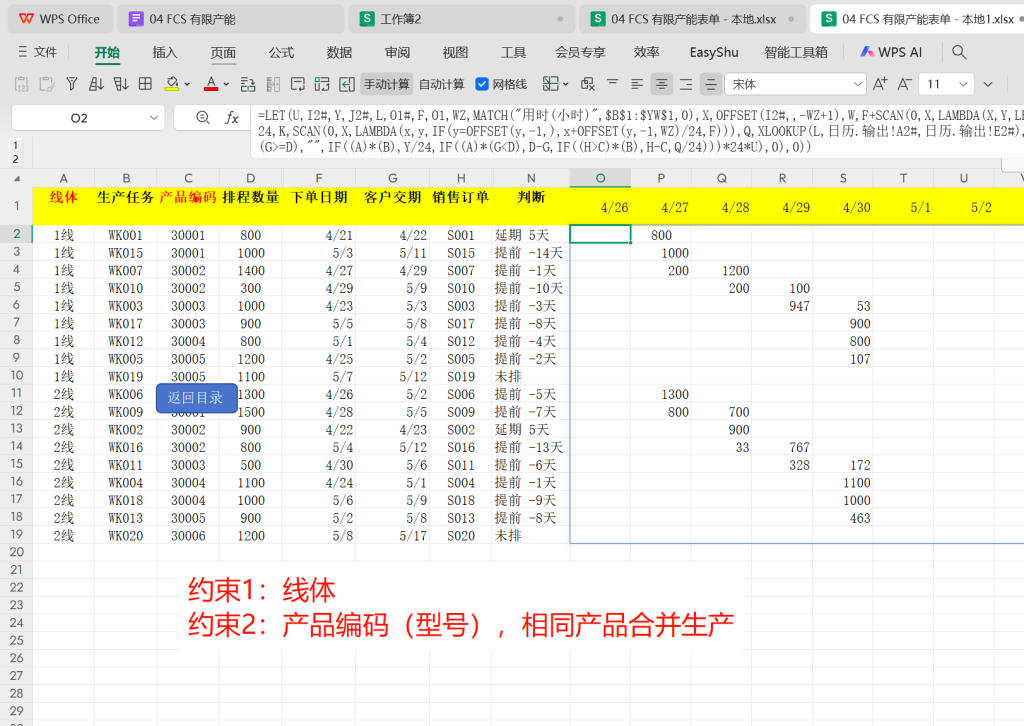
Task: Click the paste-as-values clipboard icon
Action: pos(22,84)
